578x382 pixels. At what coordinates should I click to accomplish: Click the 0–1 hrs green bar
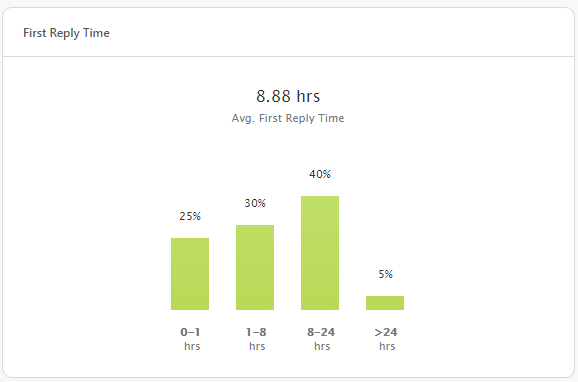coord(190,274)
